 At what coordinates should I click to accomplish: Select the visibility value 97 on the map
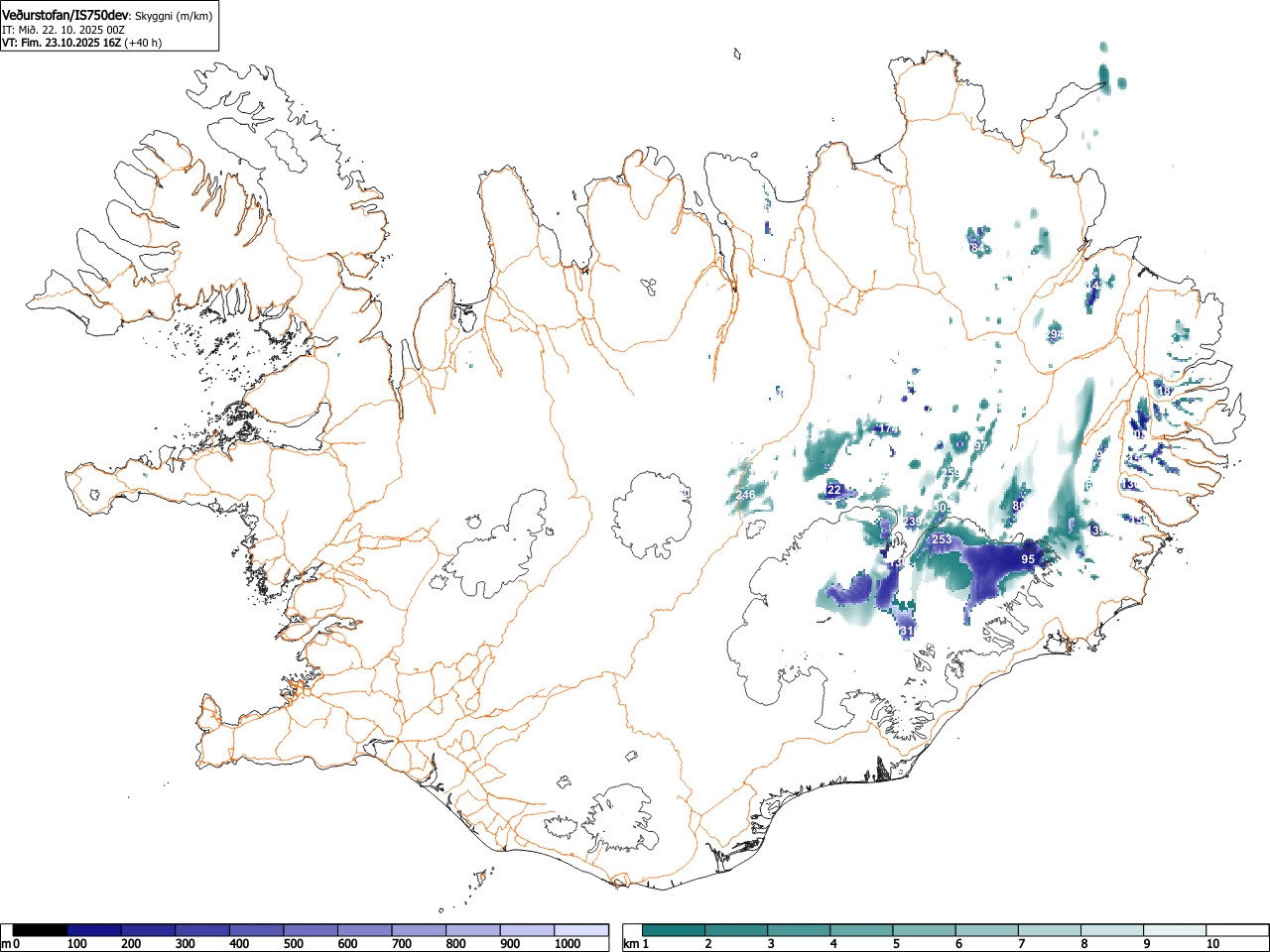tap(980, 446)
